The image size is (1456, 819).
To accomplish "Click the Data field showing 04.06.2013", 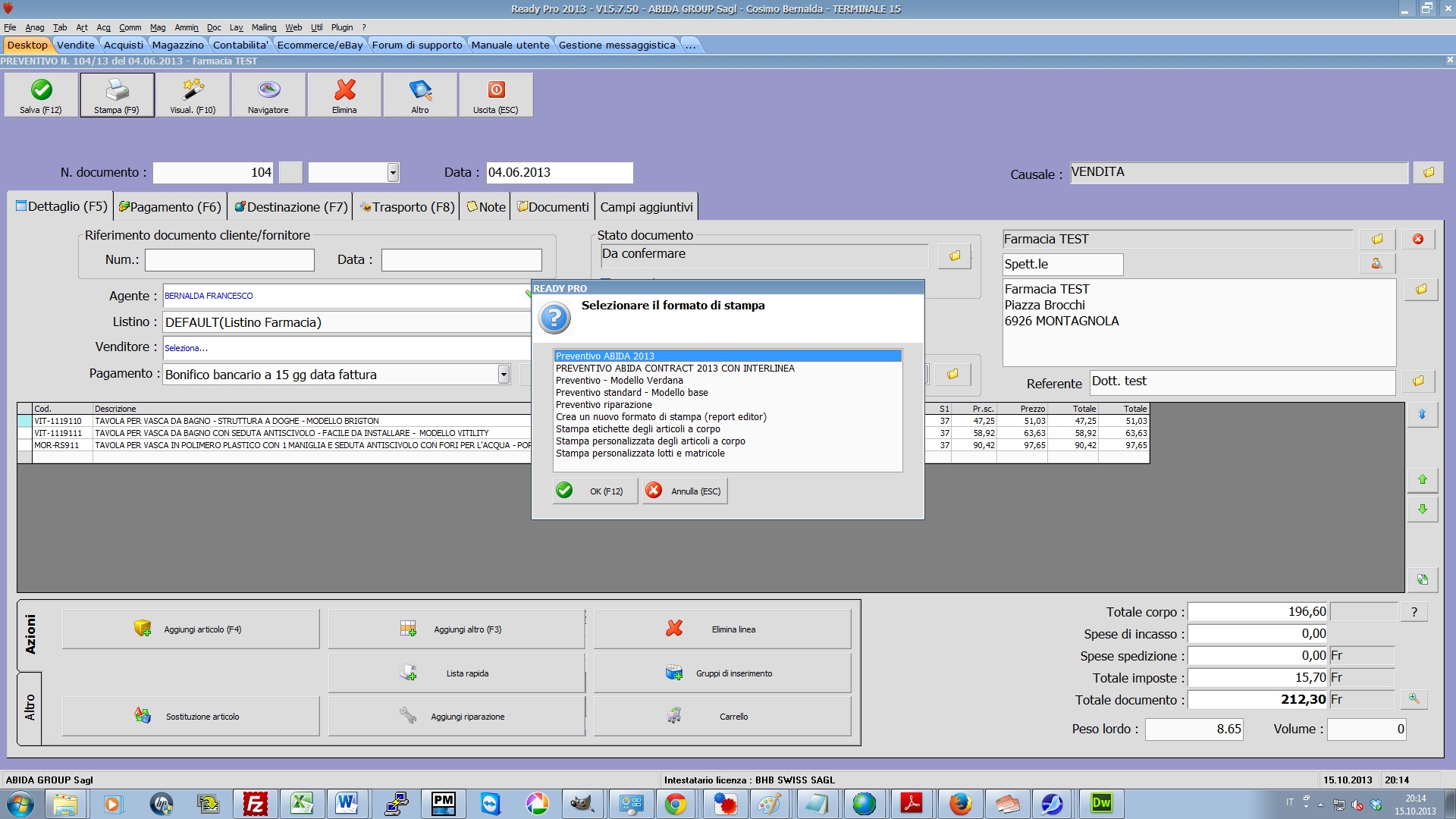I will point(560,173).
